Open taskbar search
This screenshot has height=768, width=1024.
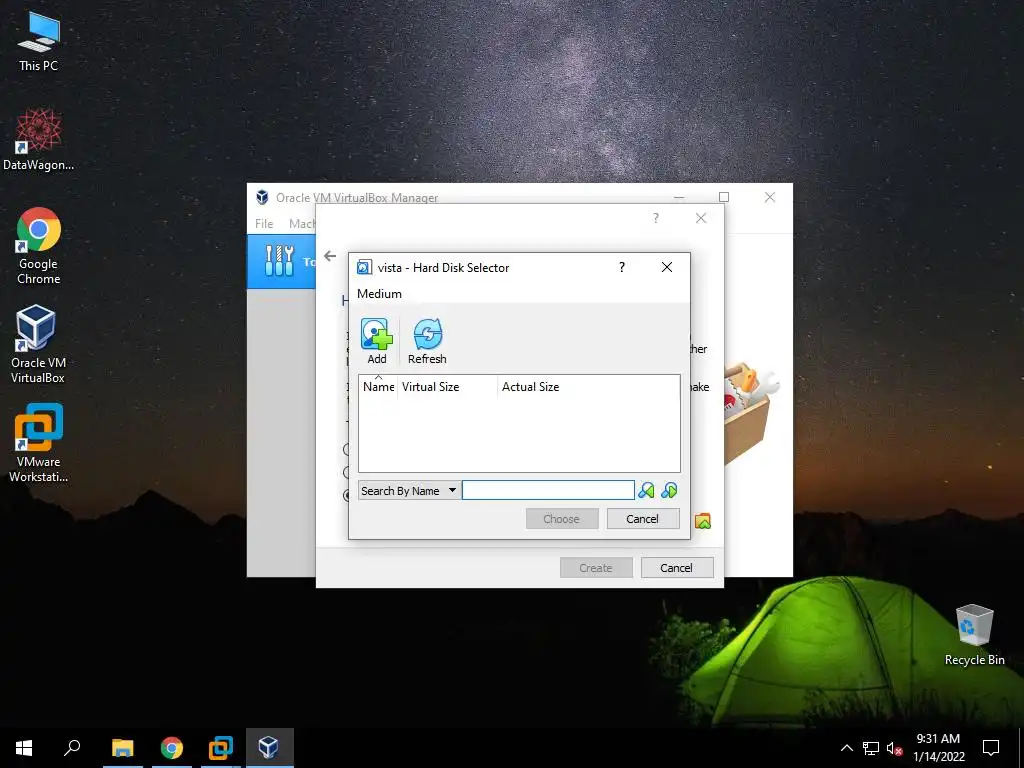pos(72,748)
